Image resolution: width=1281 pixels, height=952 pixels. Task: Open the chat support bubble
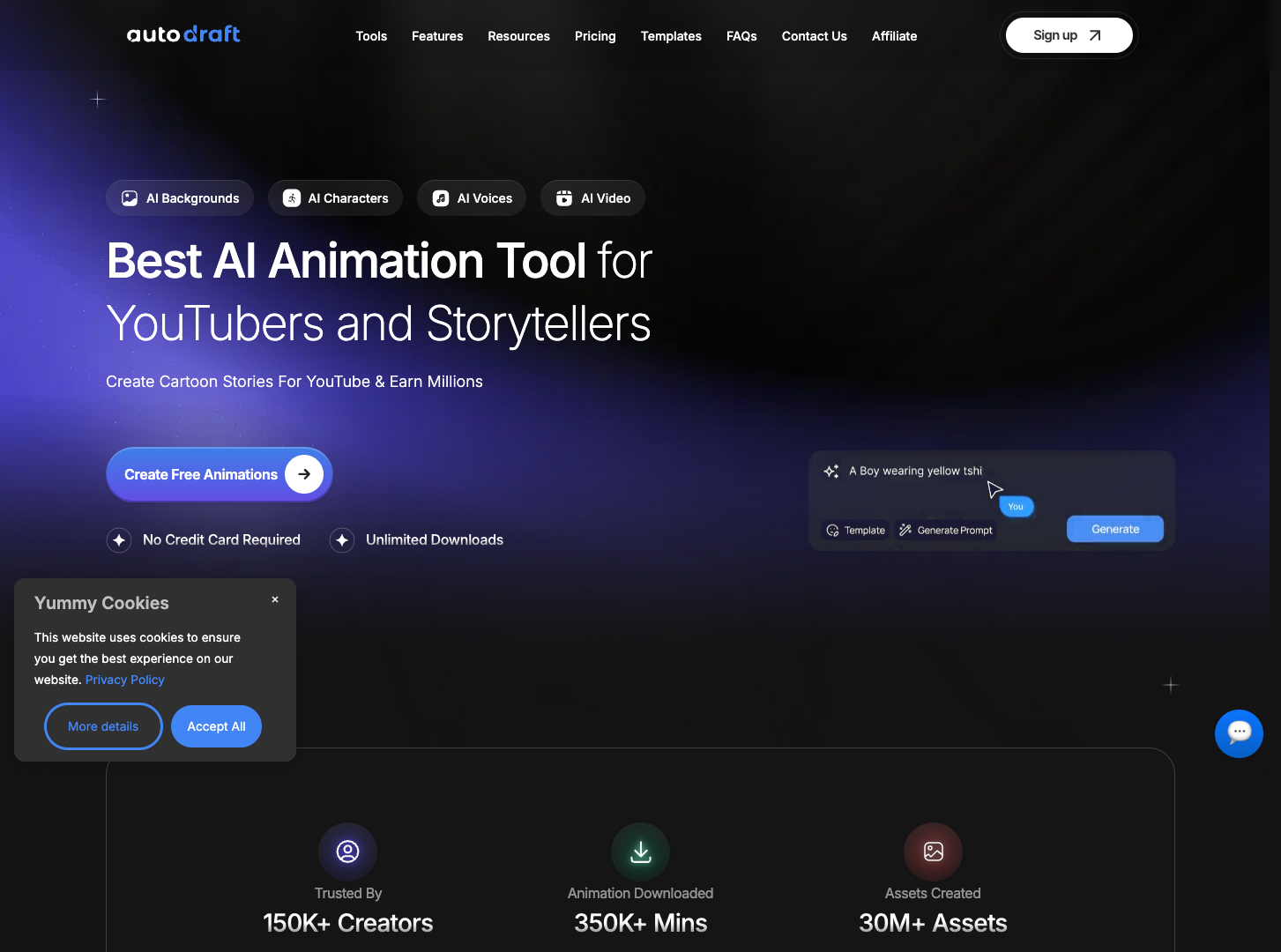1239,733
